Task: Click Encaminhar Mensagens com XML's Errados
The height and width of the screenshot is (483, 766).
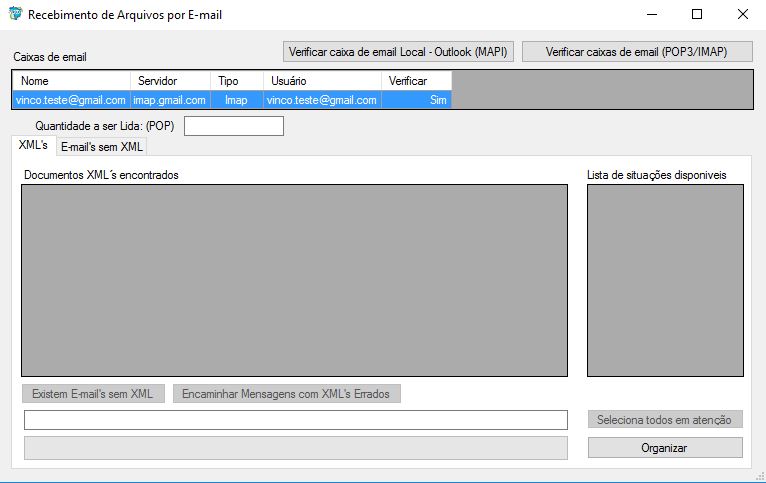Action: tap(286, 394)
